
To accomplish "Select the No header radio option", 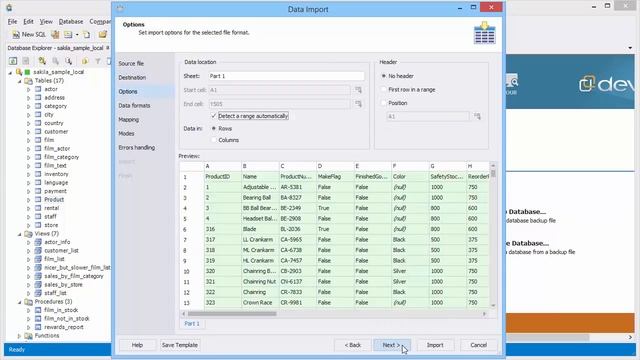I will coord(384,76).
